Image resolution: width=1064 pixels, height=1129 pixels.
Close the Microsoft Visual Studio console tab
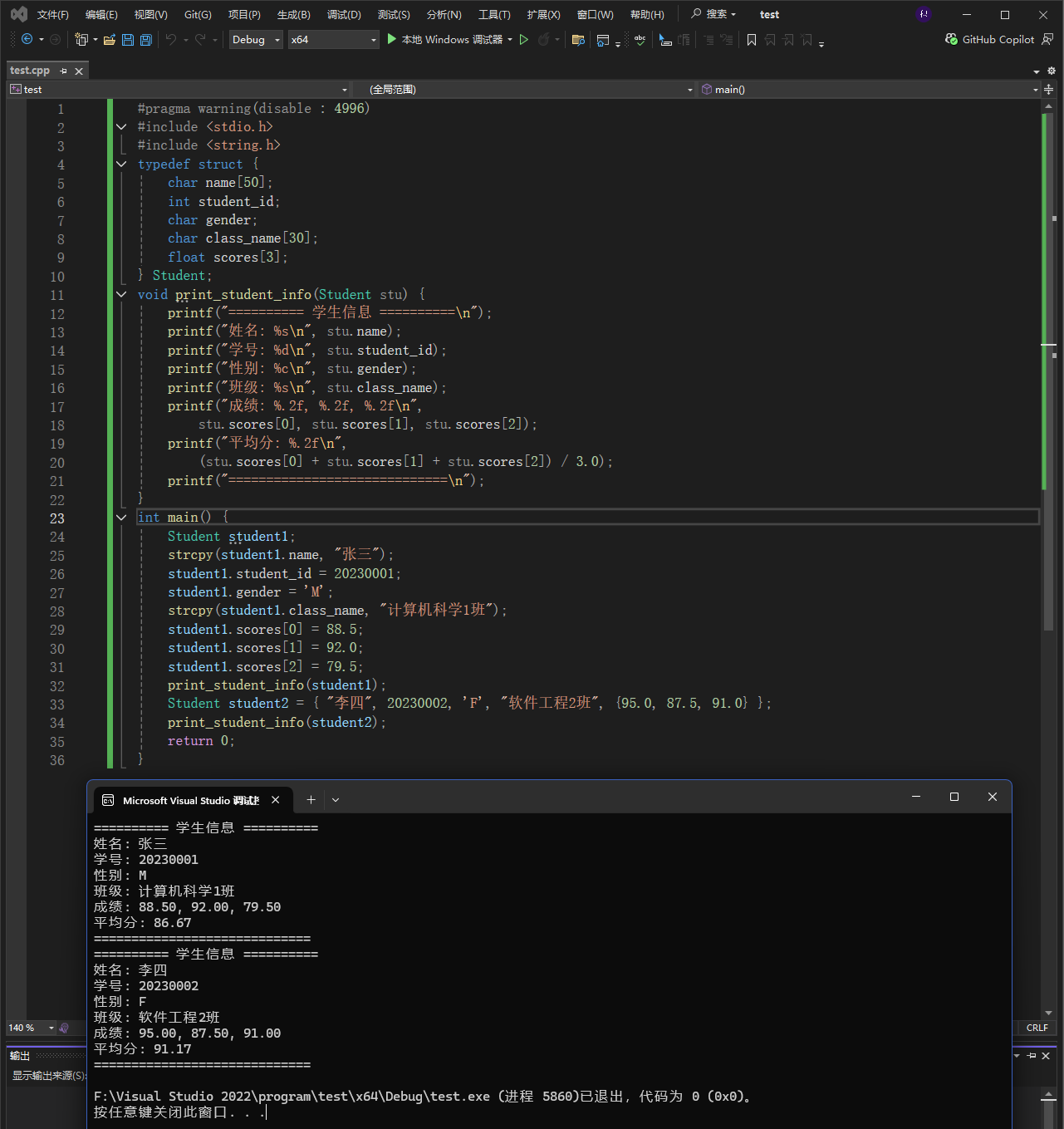coord(275,799)
